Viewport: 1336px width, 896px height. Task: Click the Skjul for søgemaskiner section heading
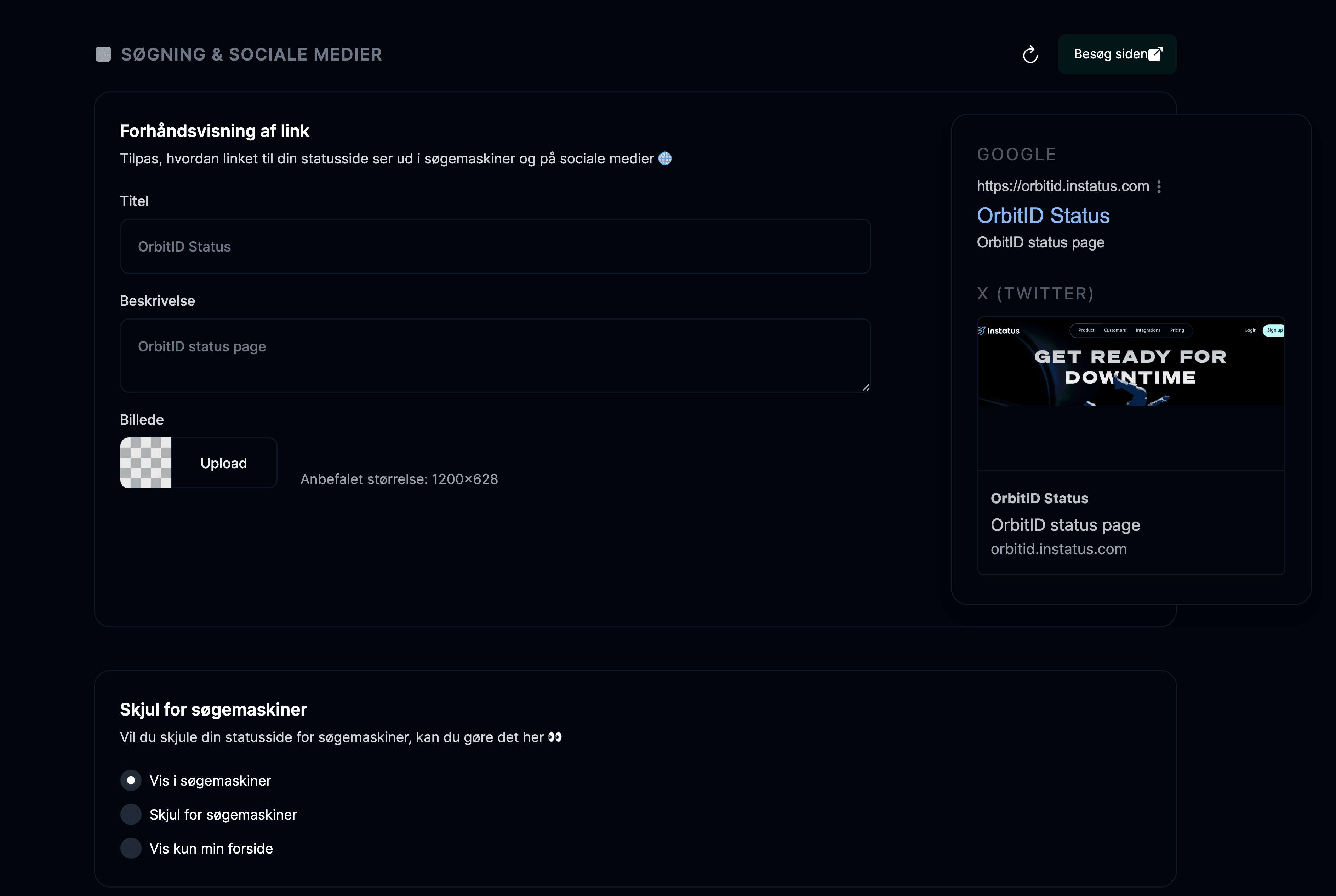pos(213,710)
